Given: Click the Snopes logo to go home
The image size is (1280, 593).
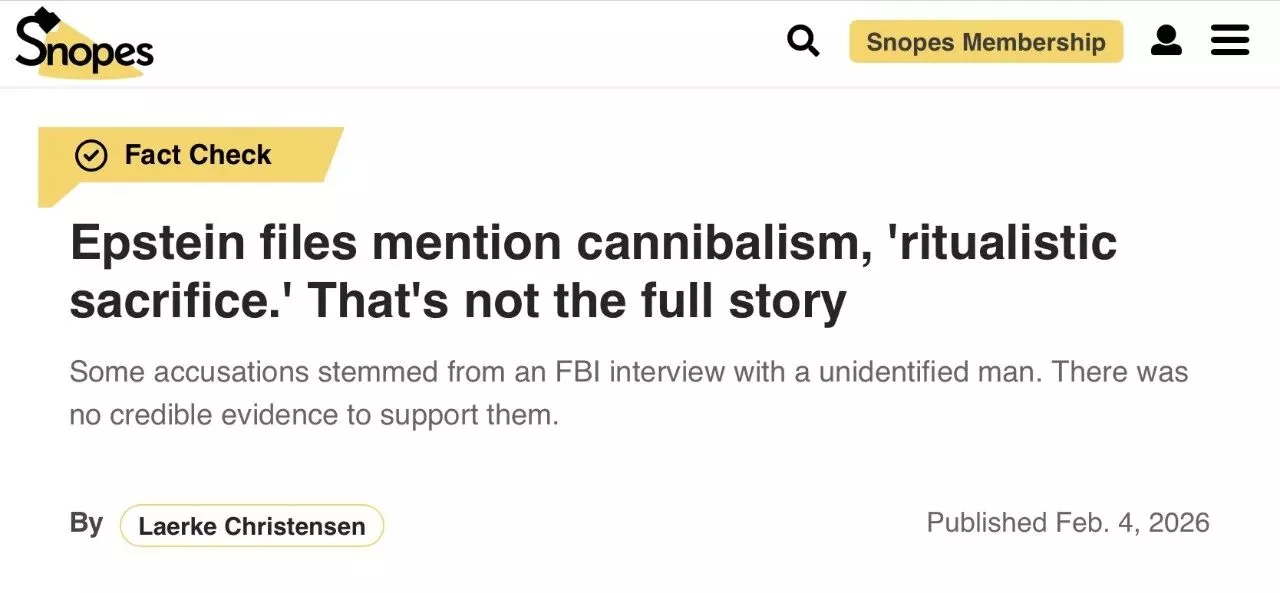Looking at the screenshot, I should (84, 45).
